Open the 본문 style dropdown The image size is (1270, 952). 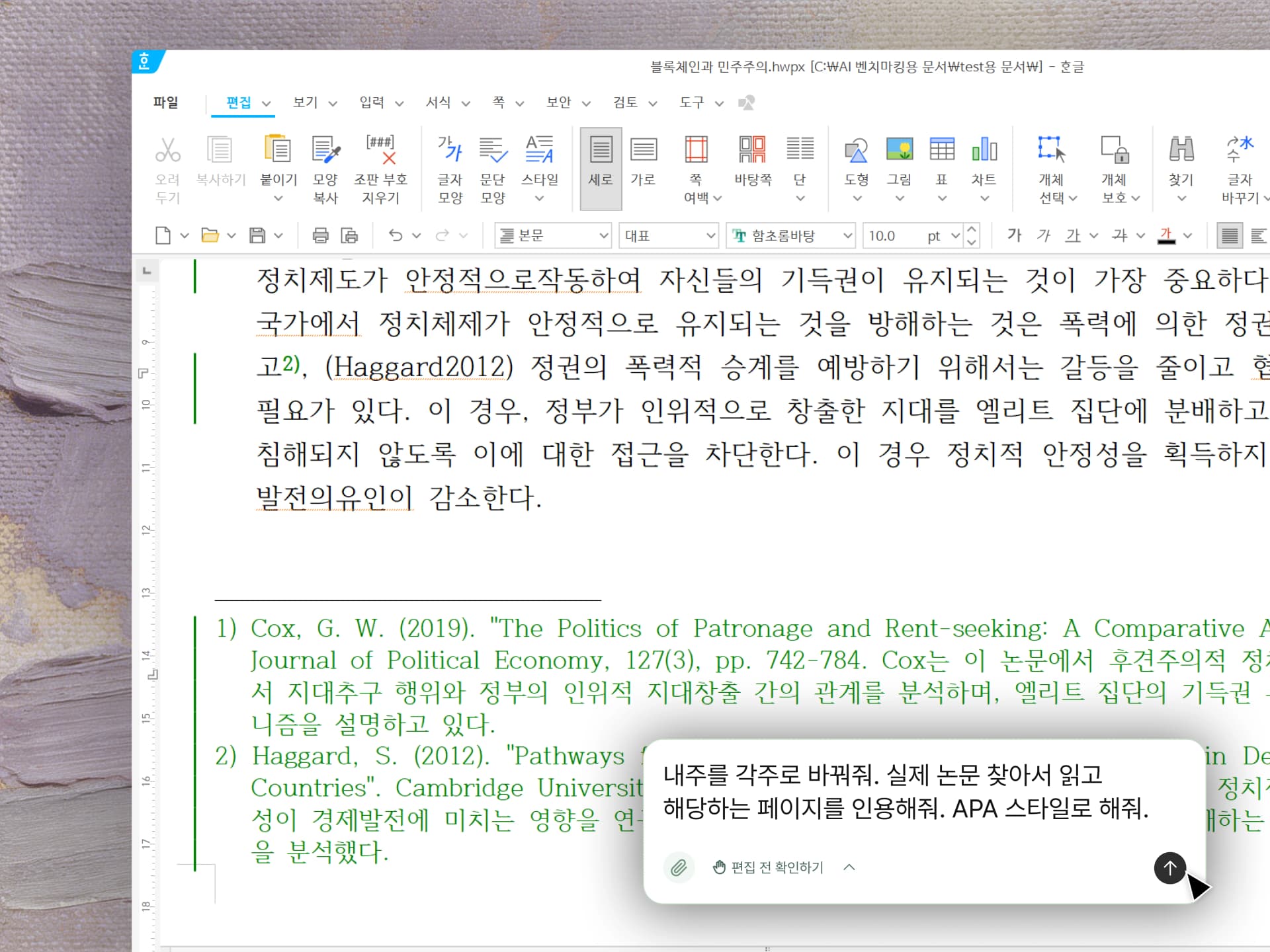(x=601, y=235)
